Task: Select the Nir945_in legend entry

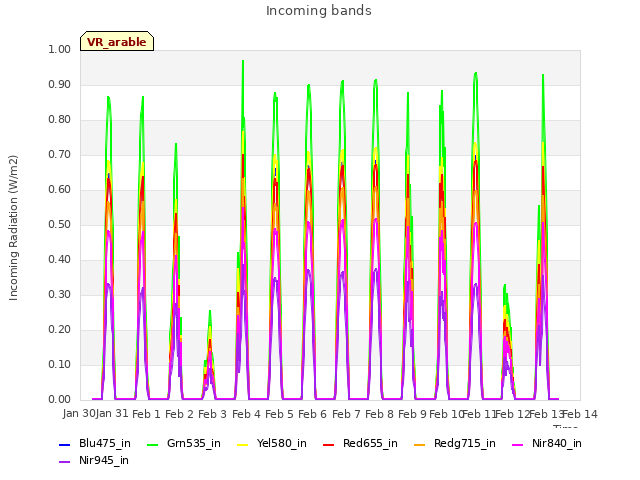Action: [94, 460]
